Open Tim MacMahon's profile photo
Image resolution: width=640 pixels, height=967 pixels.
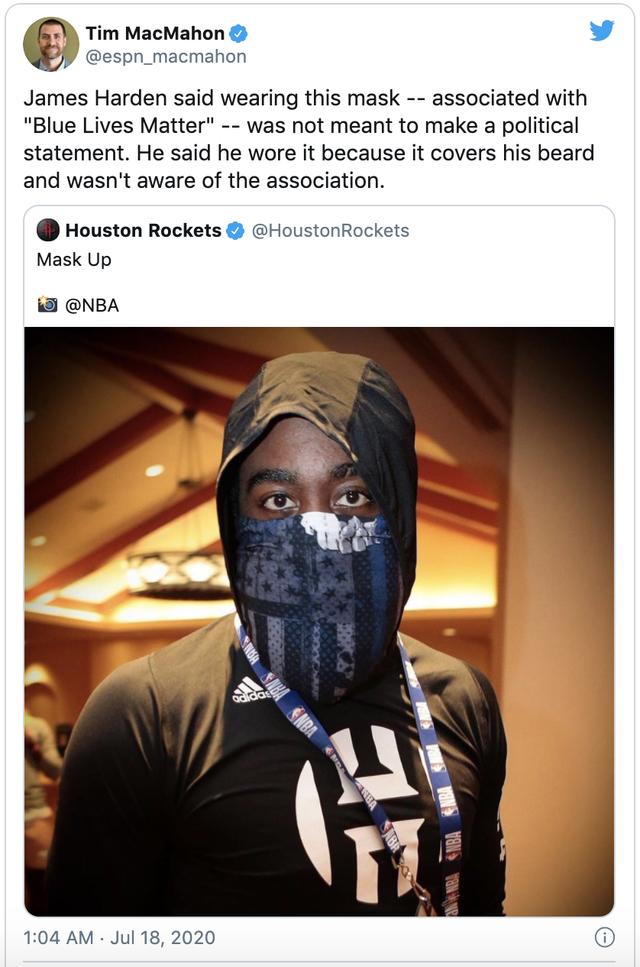coord(51,44)
